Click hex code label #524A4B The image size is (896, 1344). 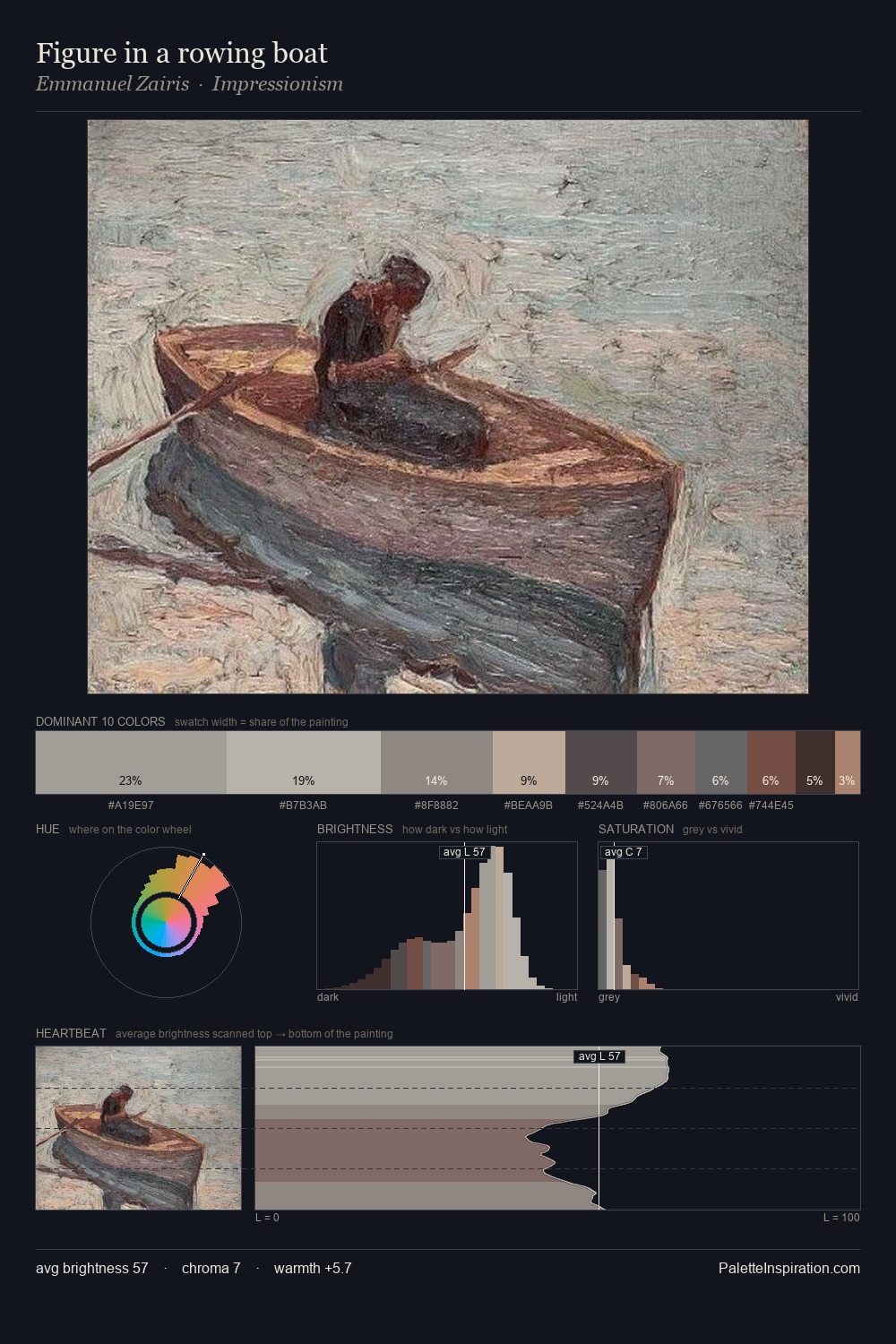(600, 805)
